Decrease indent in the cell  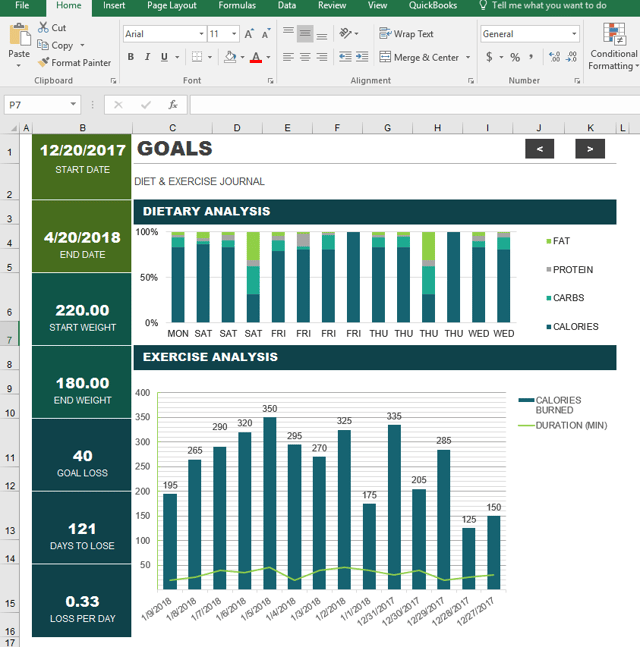pos(345,57)
